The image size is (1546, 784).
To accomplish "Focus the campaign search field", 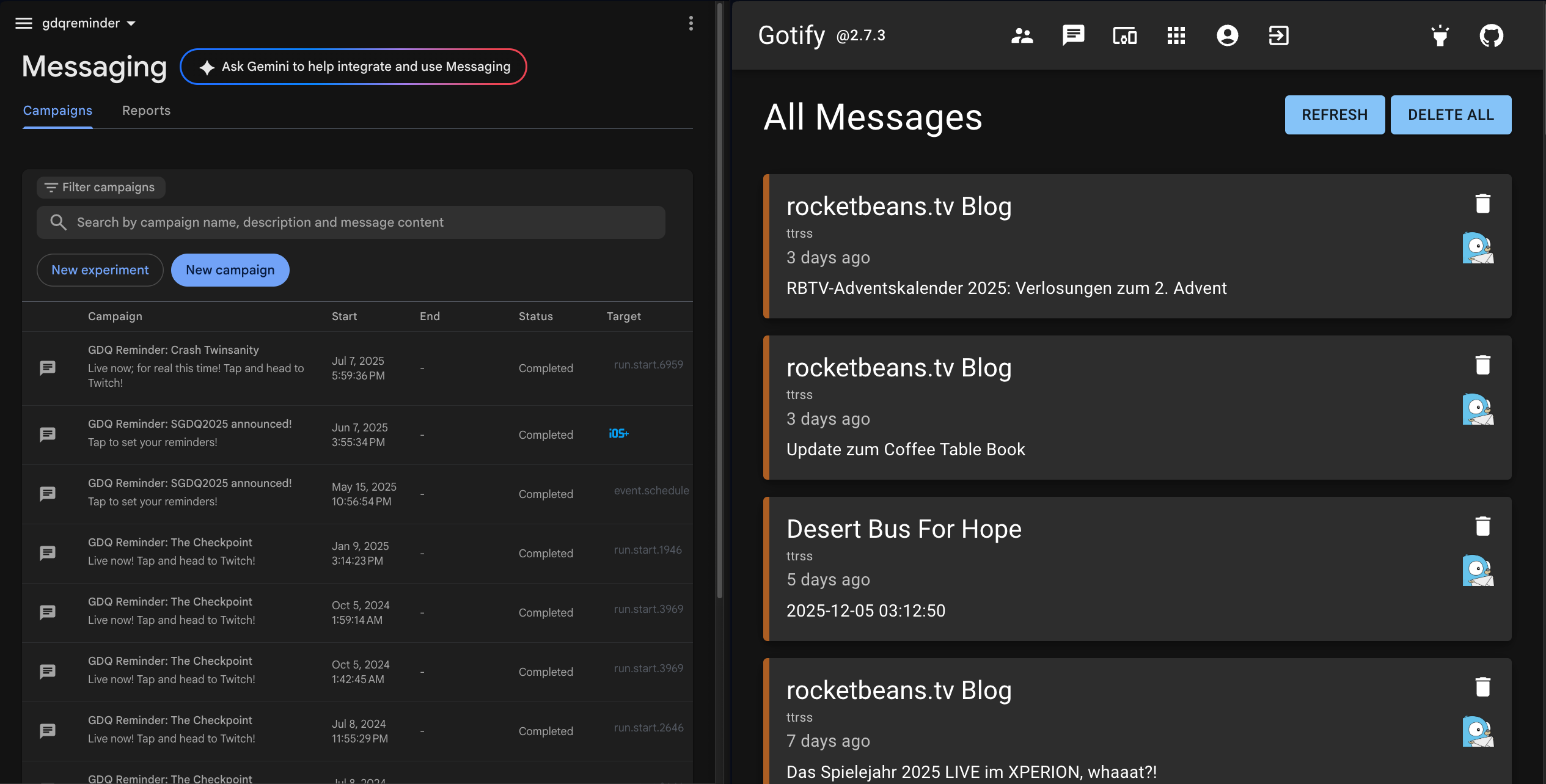I will pyautogui.click(x=351, y=222).
